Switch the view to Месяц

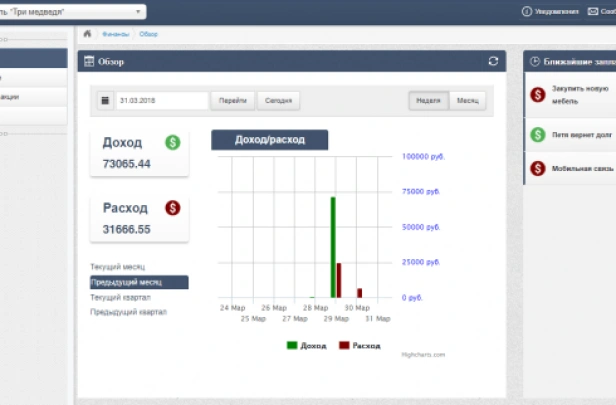pos(467,101)
